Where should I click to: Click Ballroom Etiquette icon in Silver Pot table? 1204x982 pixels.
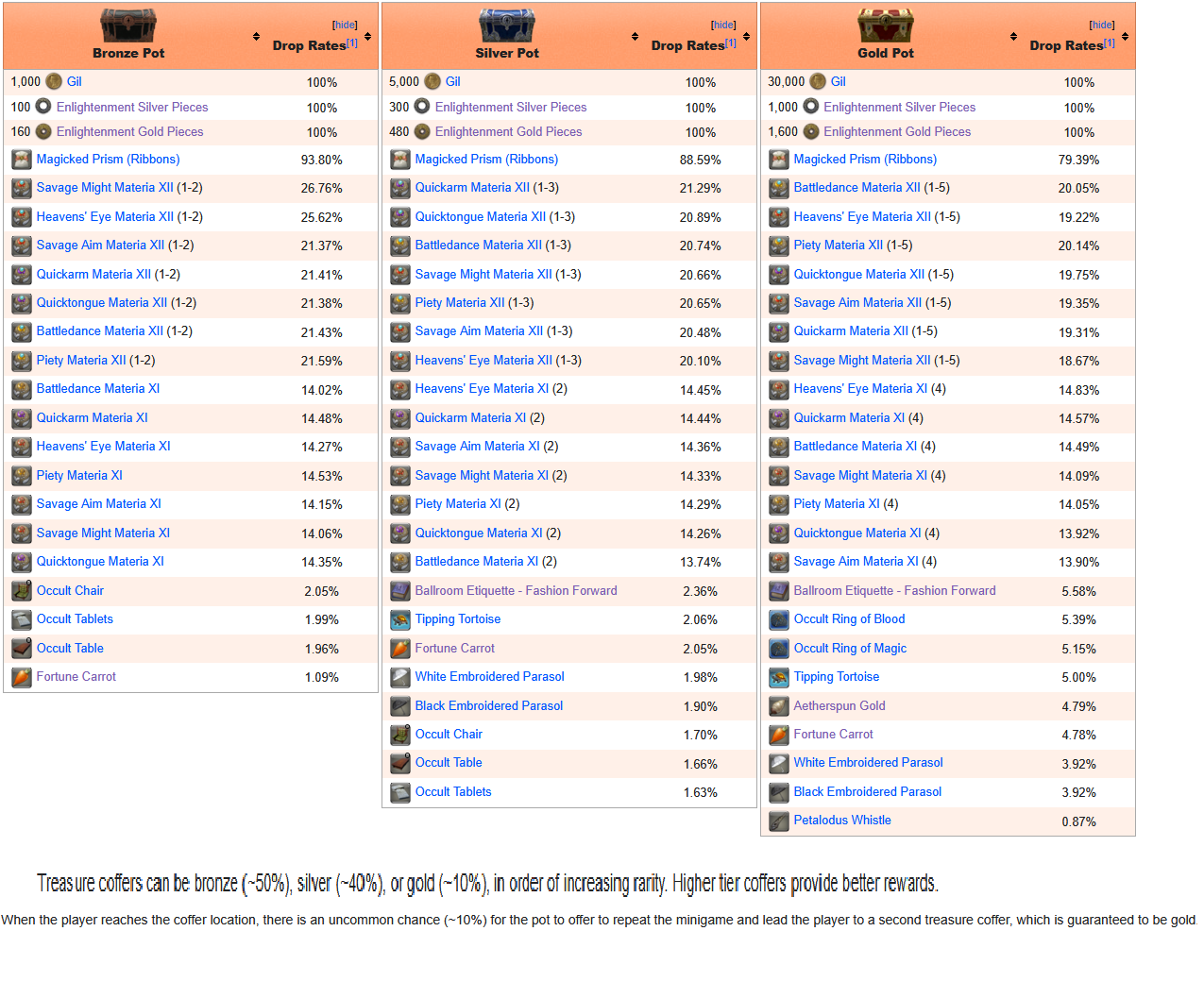(x=400, y=591)
